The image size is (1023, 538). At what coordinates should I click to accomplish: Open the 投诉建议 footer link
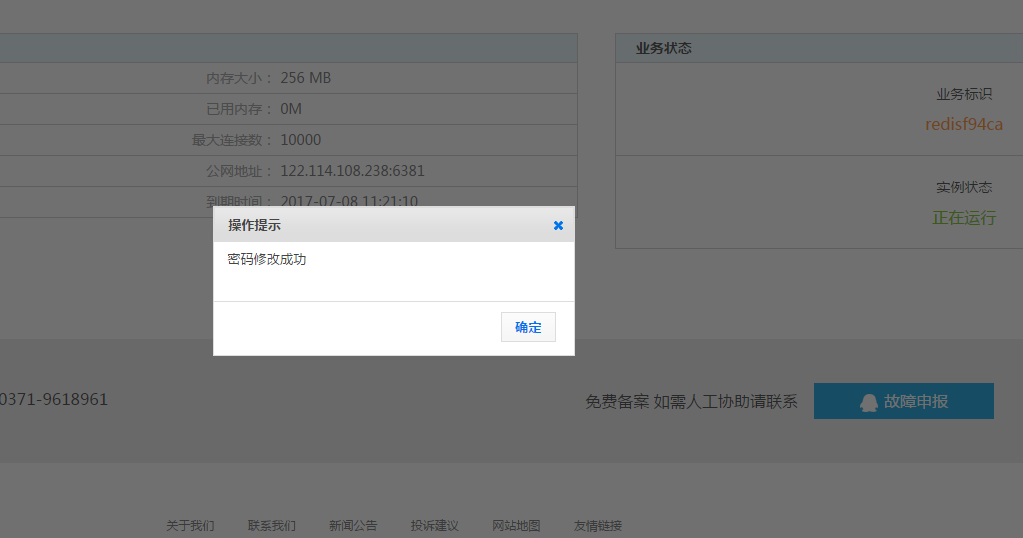(x=434, y=526)
